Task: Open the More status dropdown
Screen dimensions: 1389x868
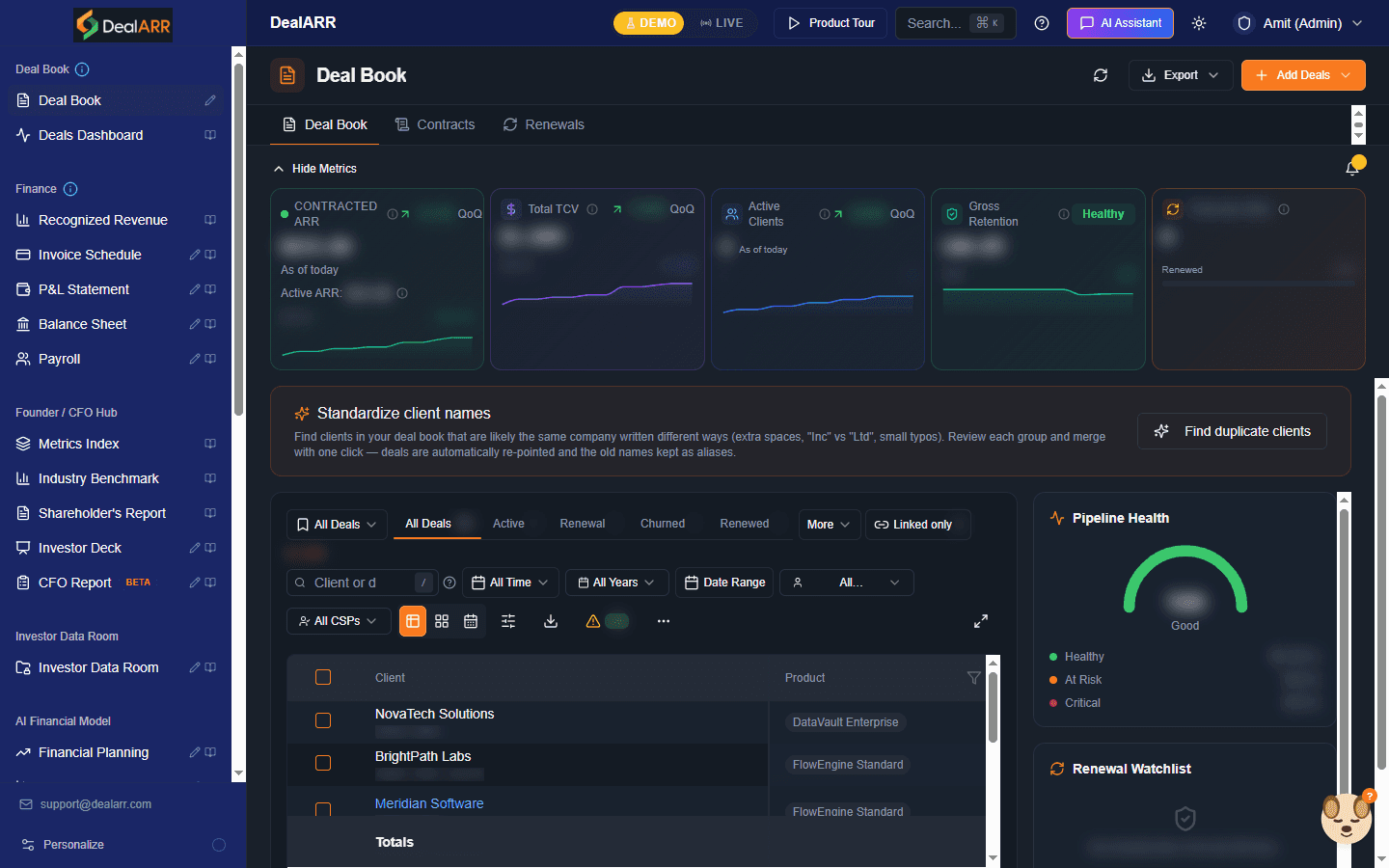Action: point(829,525)
